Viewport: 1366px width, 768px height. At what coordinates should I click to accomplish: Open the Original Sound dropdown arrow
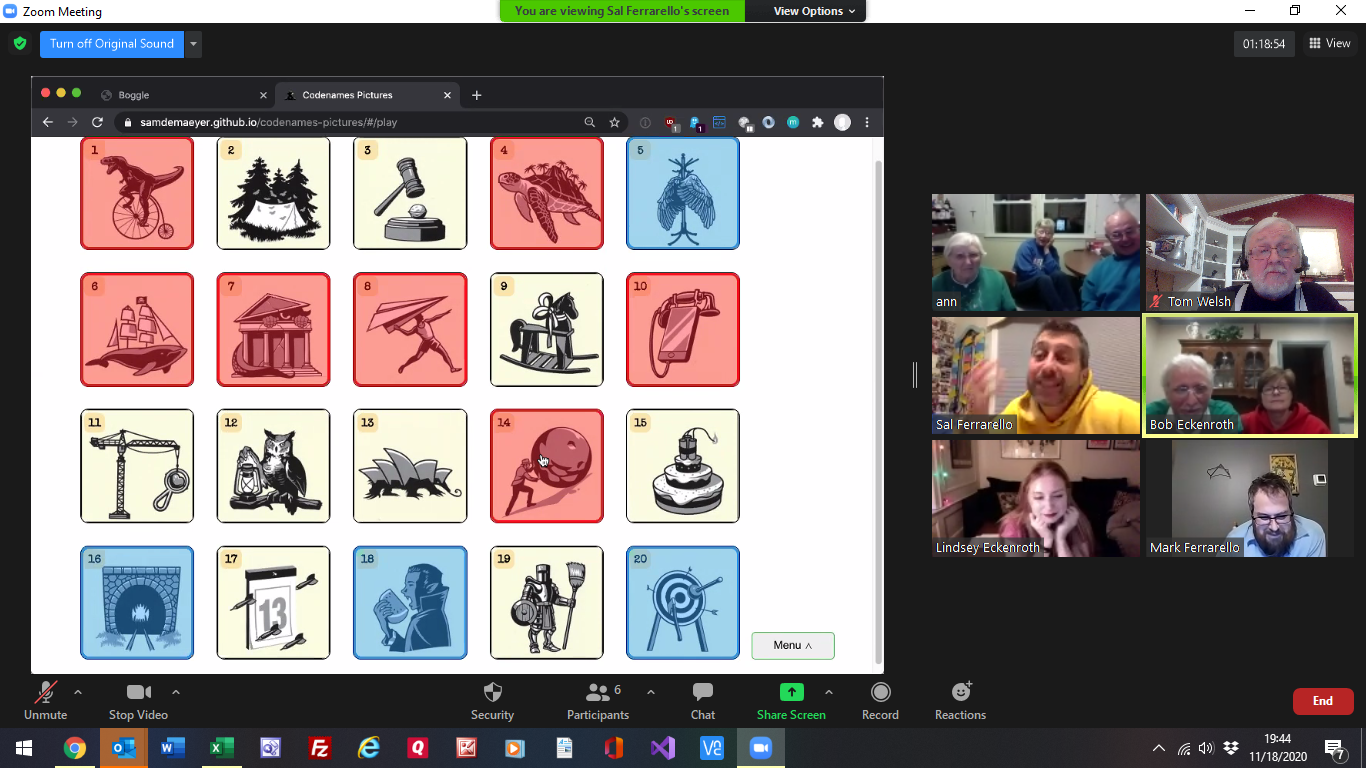point(194,44)
